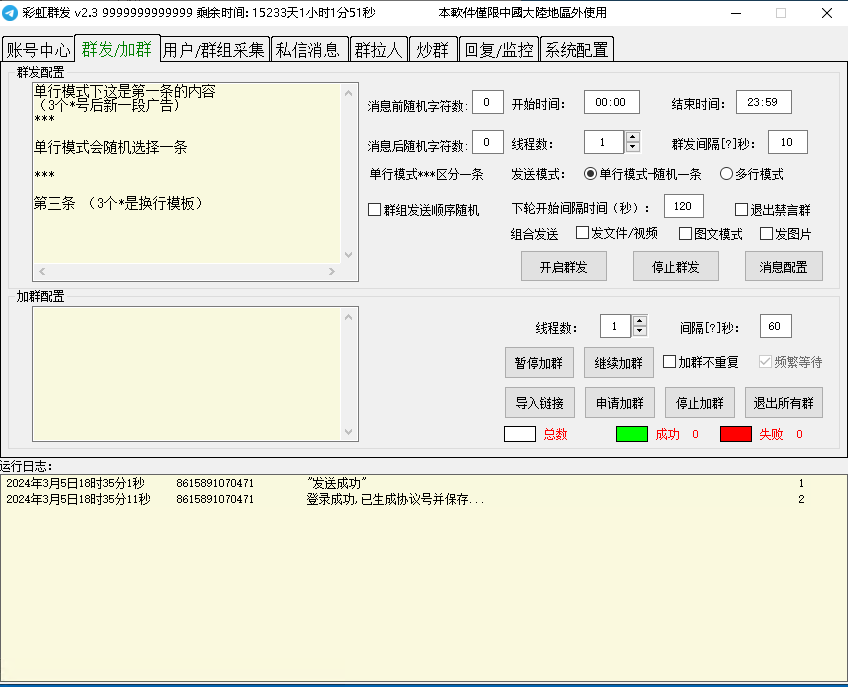Choose 单行模式-随机一条 send mode
The width and height of the screenshot is (848, 687).
pos(590,174)
